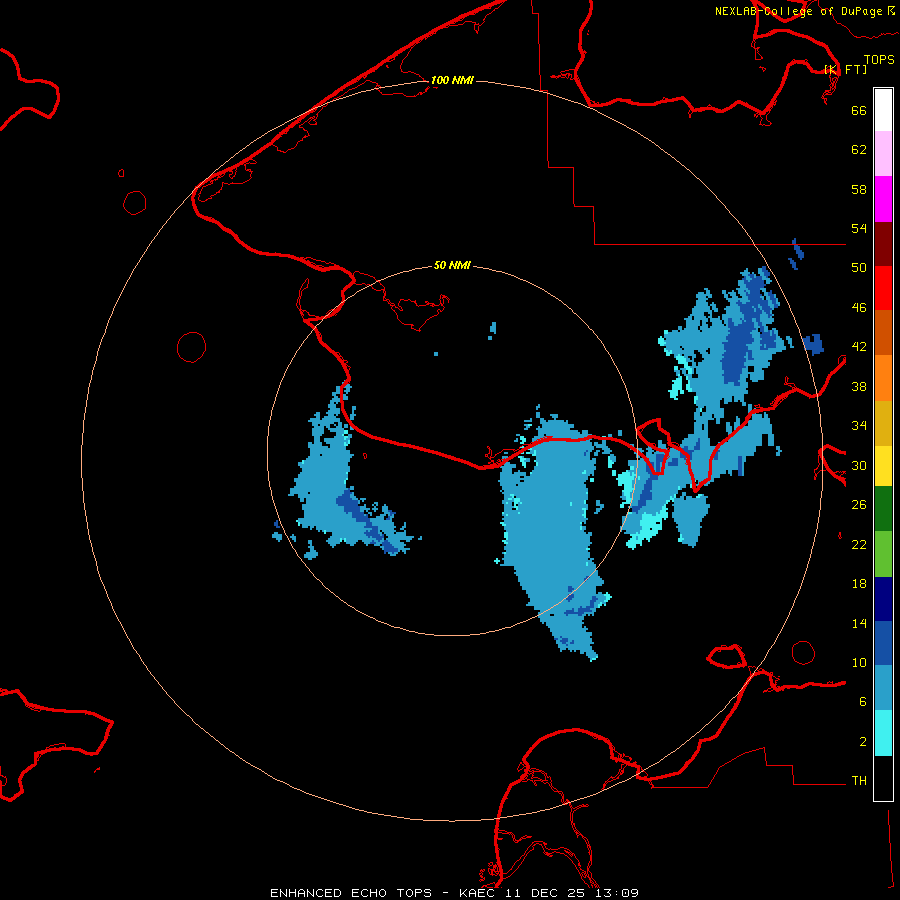Click the white swatch on the tops color scale
This screenshot has width=900, height=900.
coord(883,110)
